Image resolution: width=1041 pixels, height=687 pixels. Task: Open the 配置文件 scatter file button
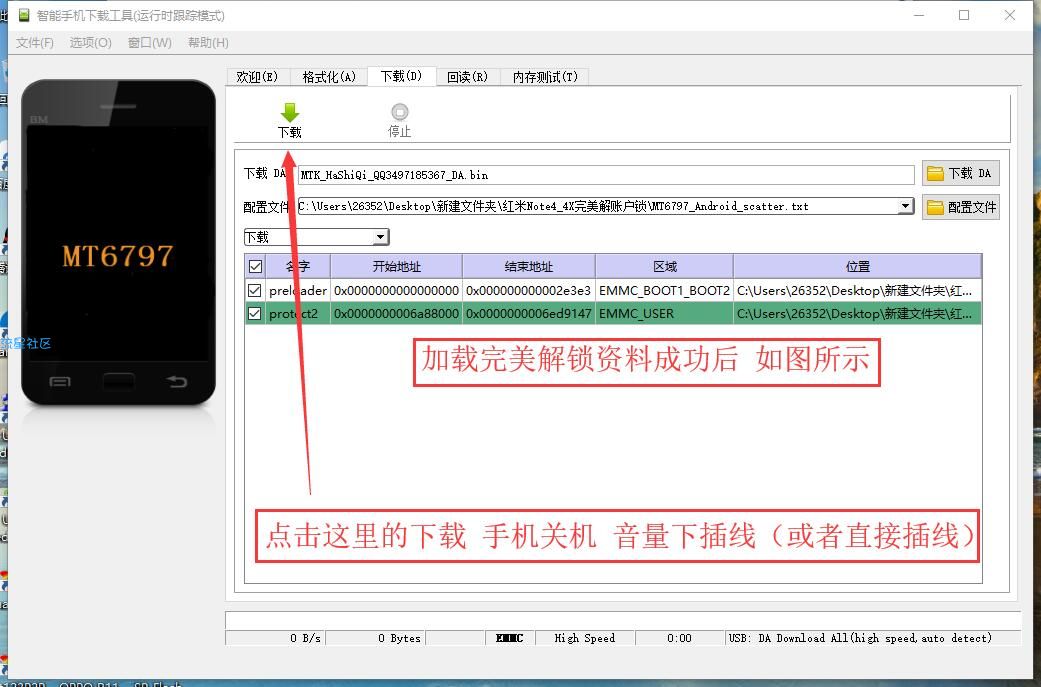[960, 207]
